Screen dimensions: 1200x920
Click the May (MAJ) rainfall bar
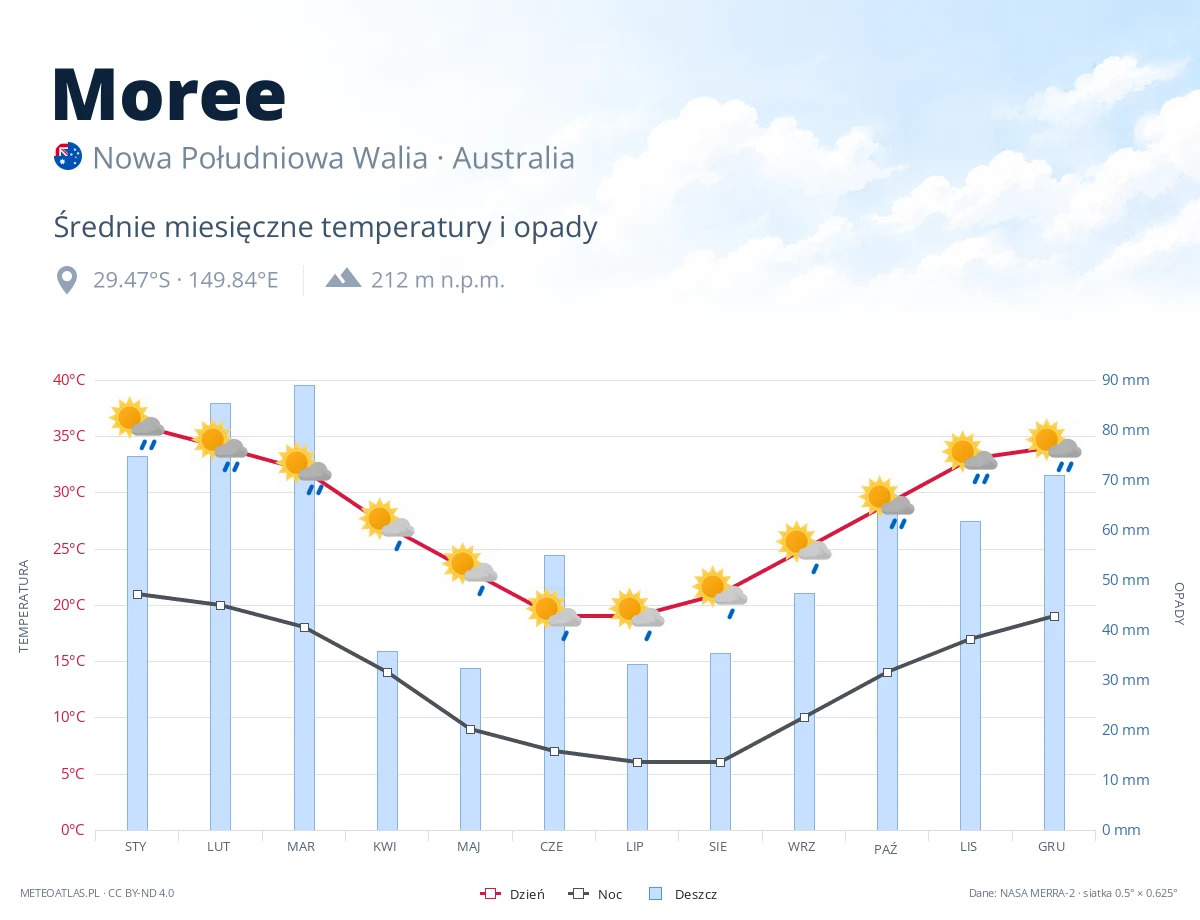coord(470,749)
